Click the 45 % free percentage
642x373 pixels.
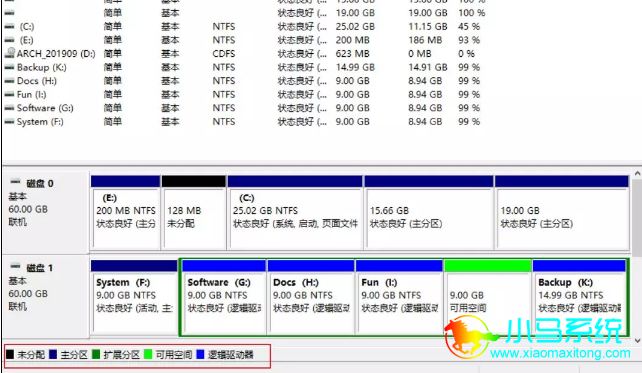pos(469,27)
